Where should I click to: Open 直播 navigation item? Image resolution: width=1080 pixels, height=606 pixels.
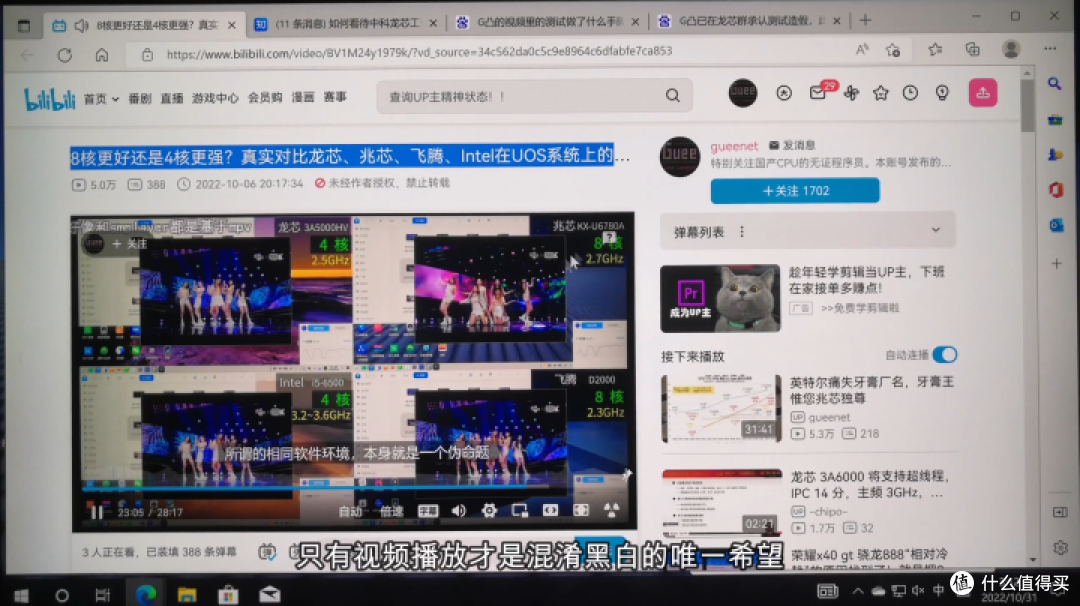tap(172, 98)
